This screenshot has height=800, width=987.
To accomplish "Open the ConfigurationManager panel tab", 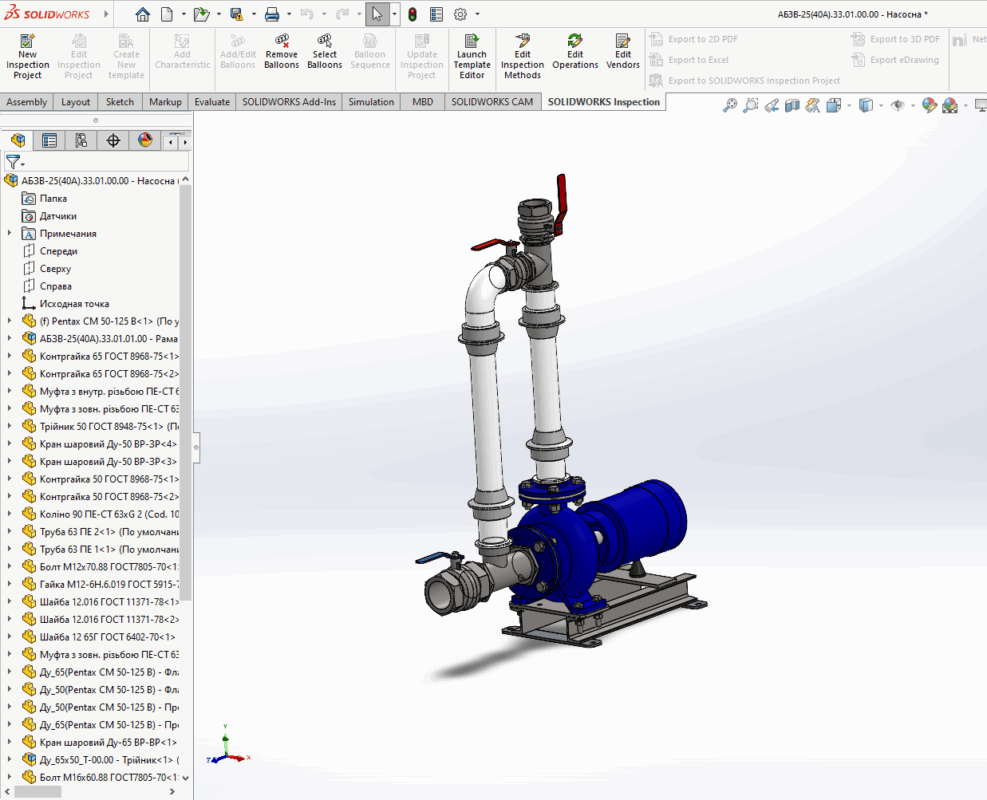I will (x=81, y=141).
